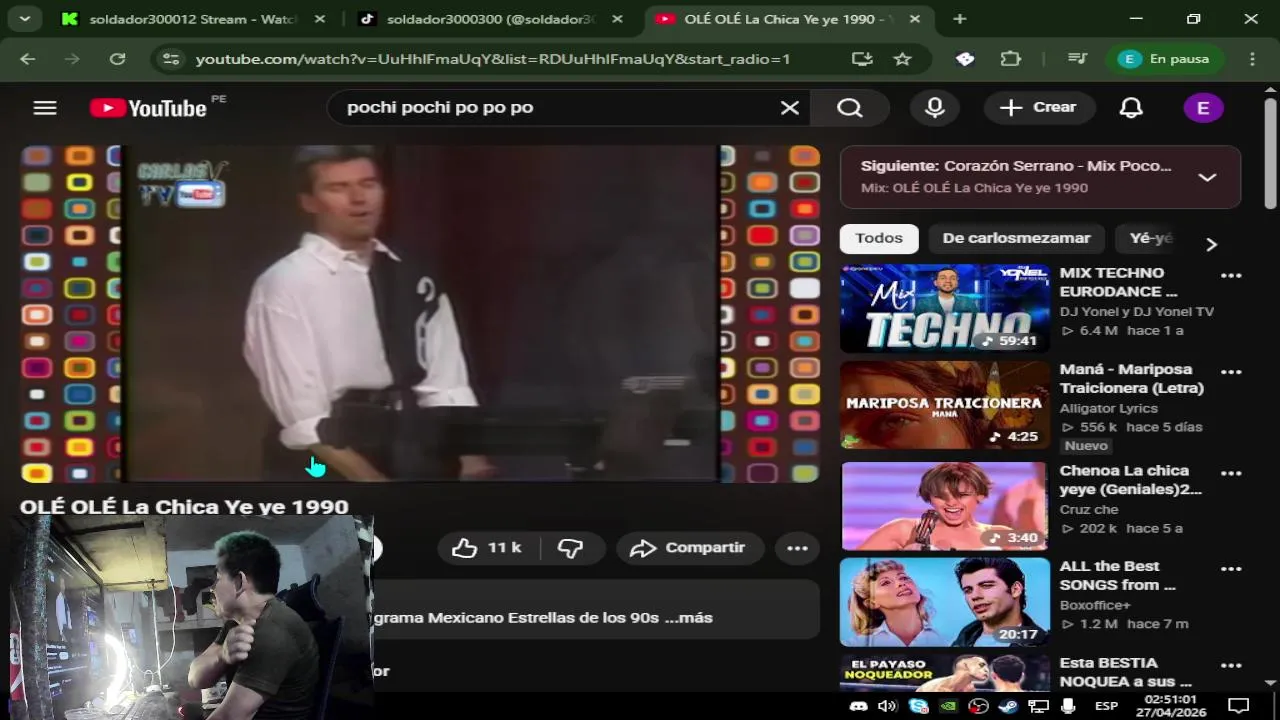1280x720 pixels.
Task: Visit the Cruz che channel
Action: tap(1088, 509)
